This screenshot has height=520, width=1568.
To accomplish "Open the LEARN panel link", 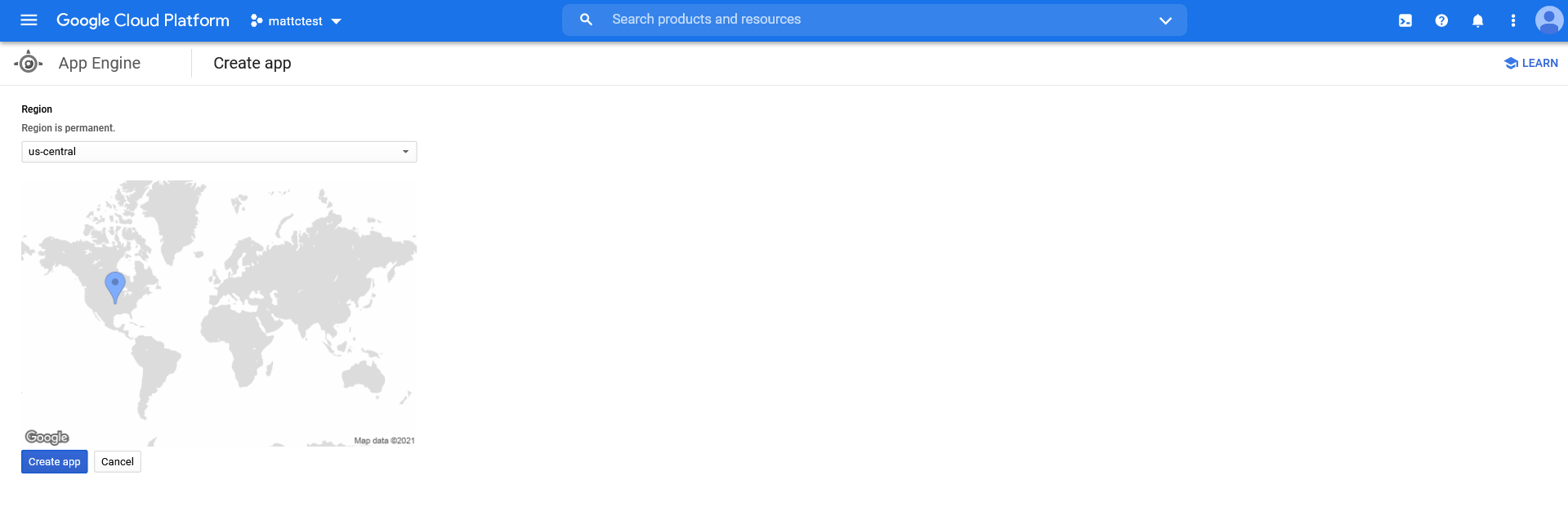I will click(x=1530, y=63).
